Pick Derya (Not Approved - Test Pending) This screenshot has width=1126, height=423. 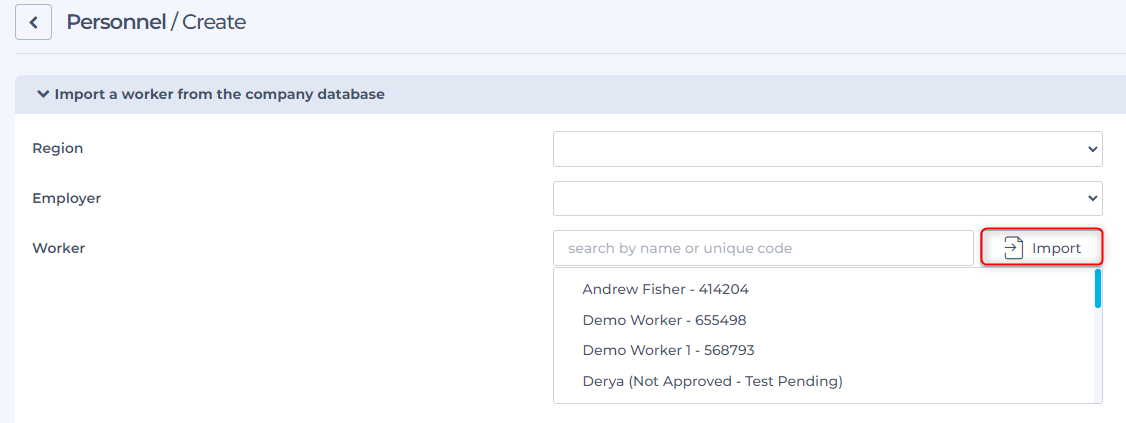tap(712, 381)
